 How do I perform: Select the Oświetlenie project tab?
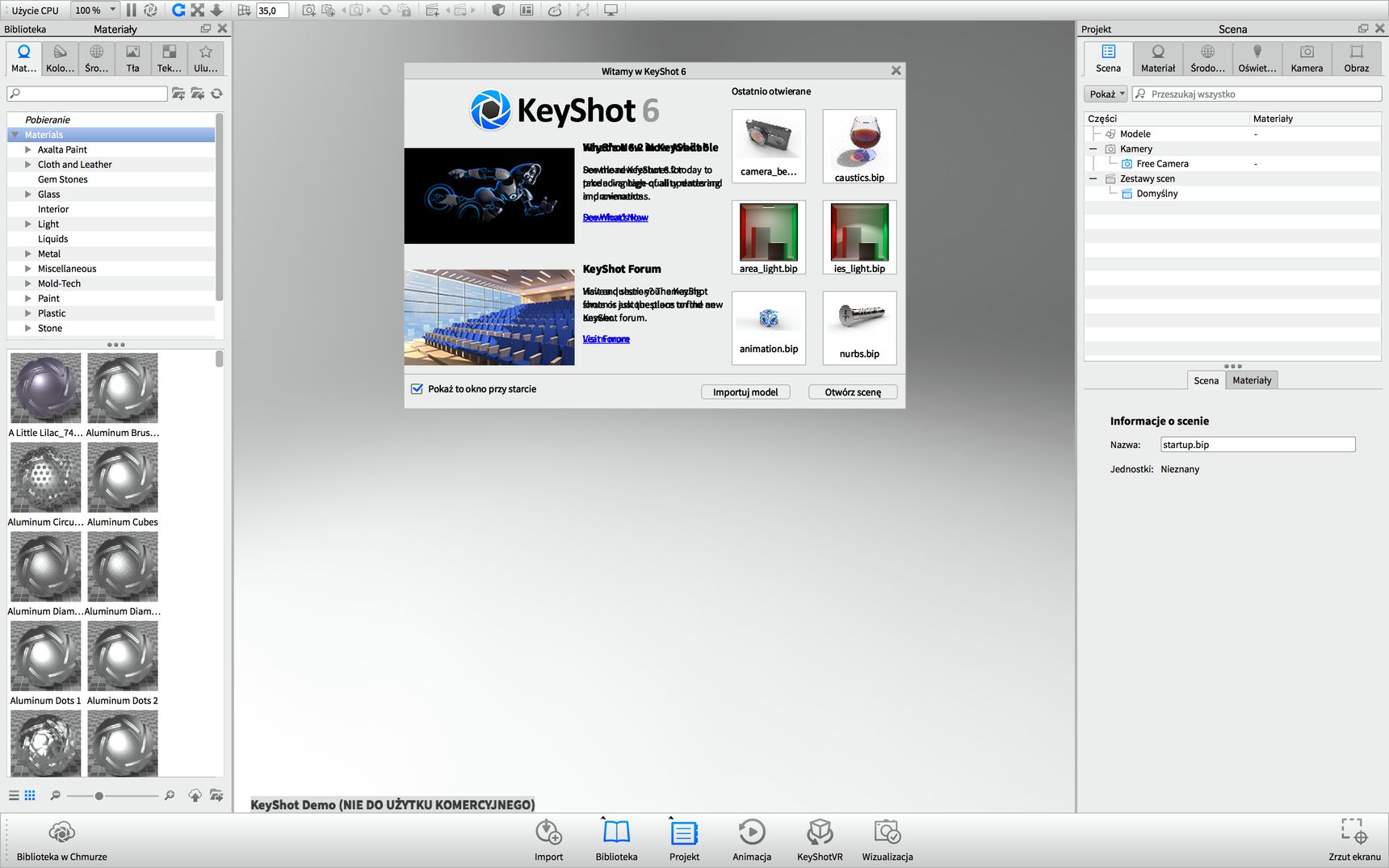1257,59
